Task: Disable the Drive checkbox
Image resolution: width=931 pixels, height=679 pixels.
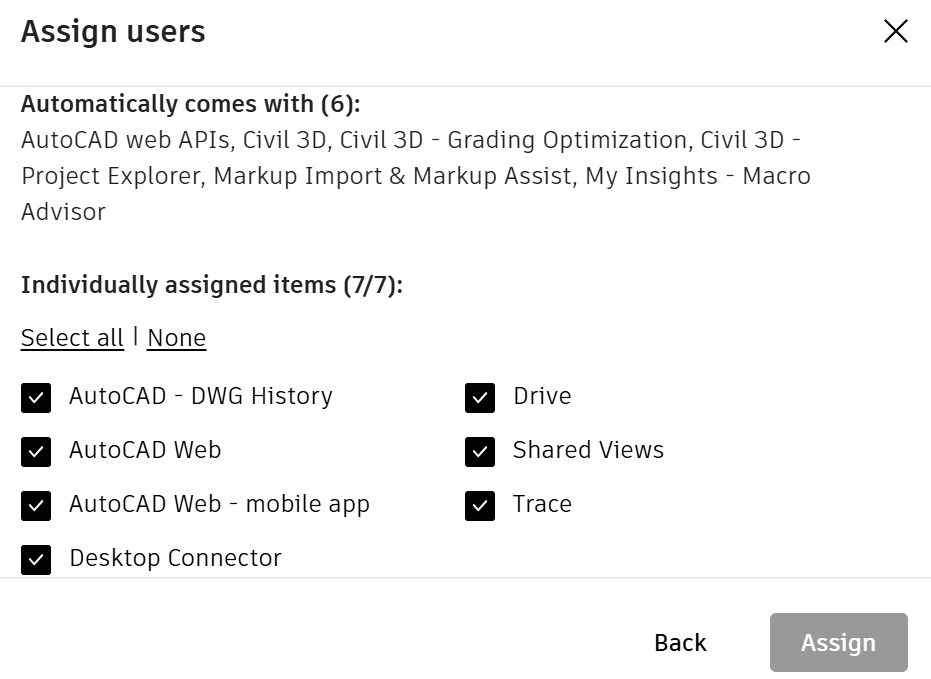Action: pyautogui.click(x=480, y=397)
